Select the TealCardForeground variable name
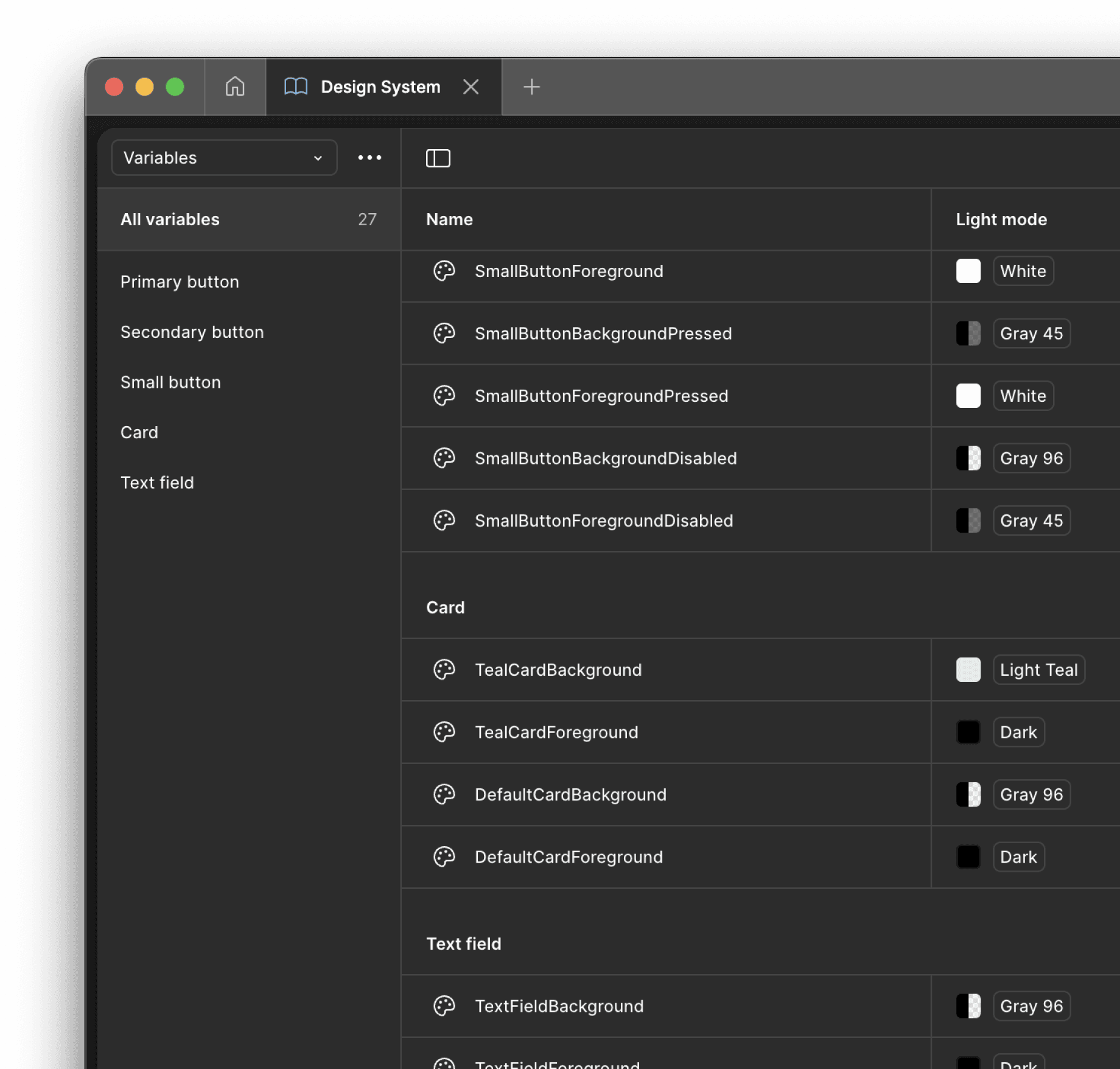Viewport: 1120px width, 1069px height. coord(556,732)
